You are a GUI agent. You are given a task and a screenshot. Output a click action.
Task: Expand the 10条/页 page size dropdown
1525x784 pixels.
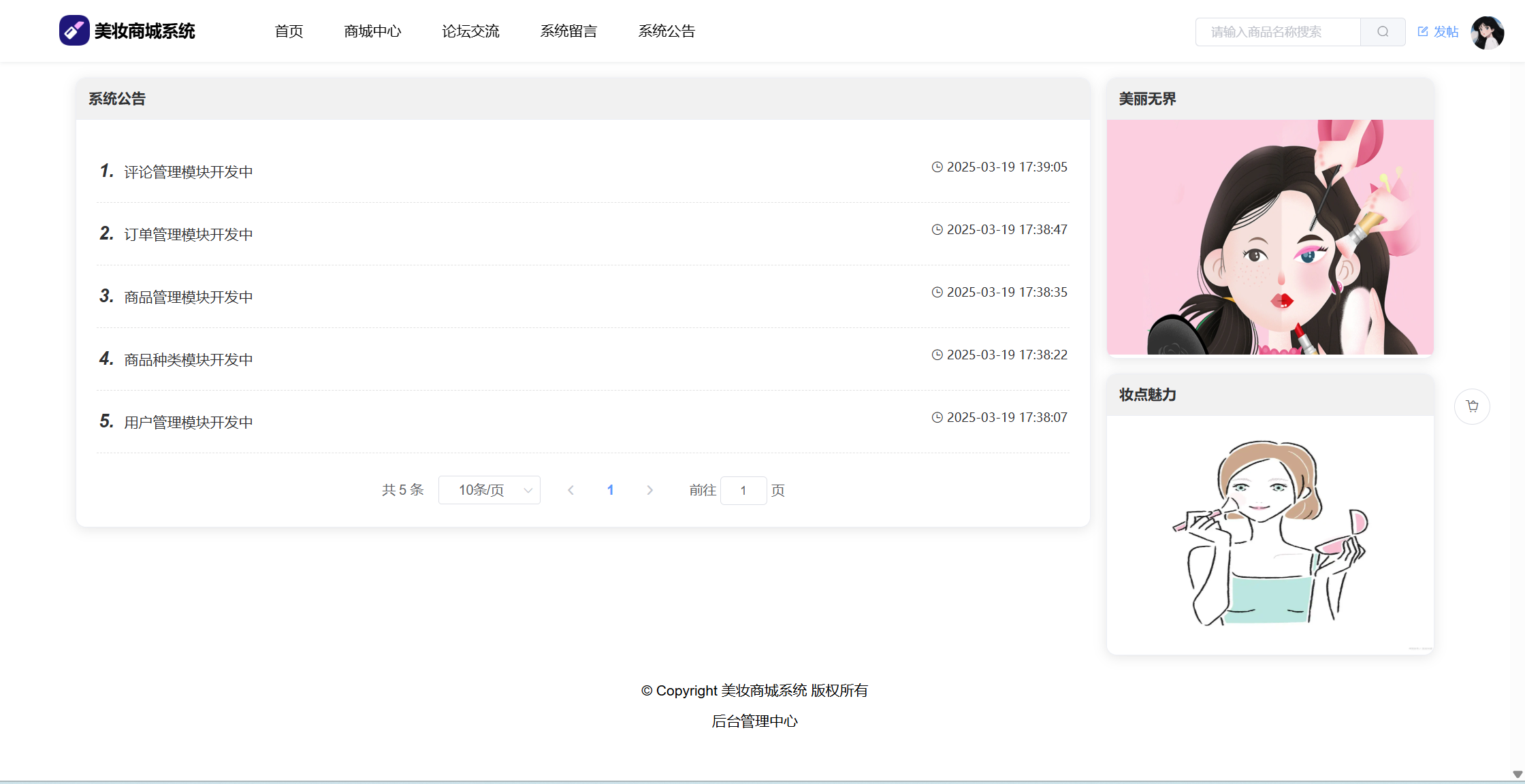489,490
